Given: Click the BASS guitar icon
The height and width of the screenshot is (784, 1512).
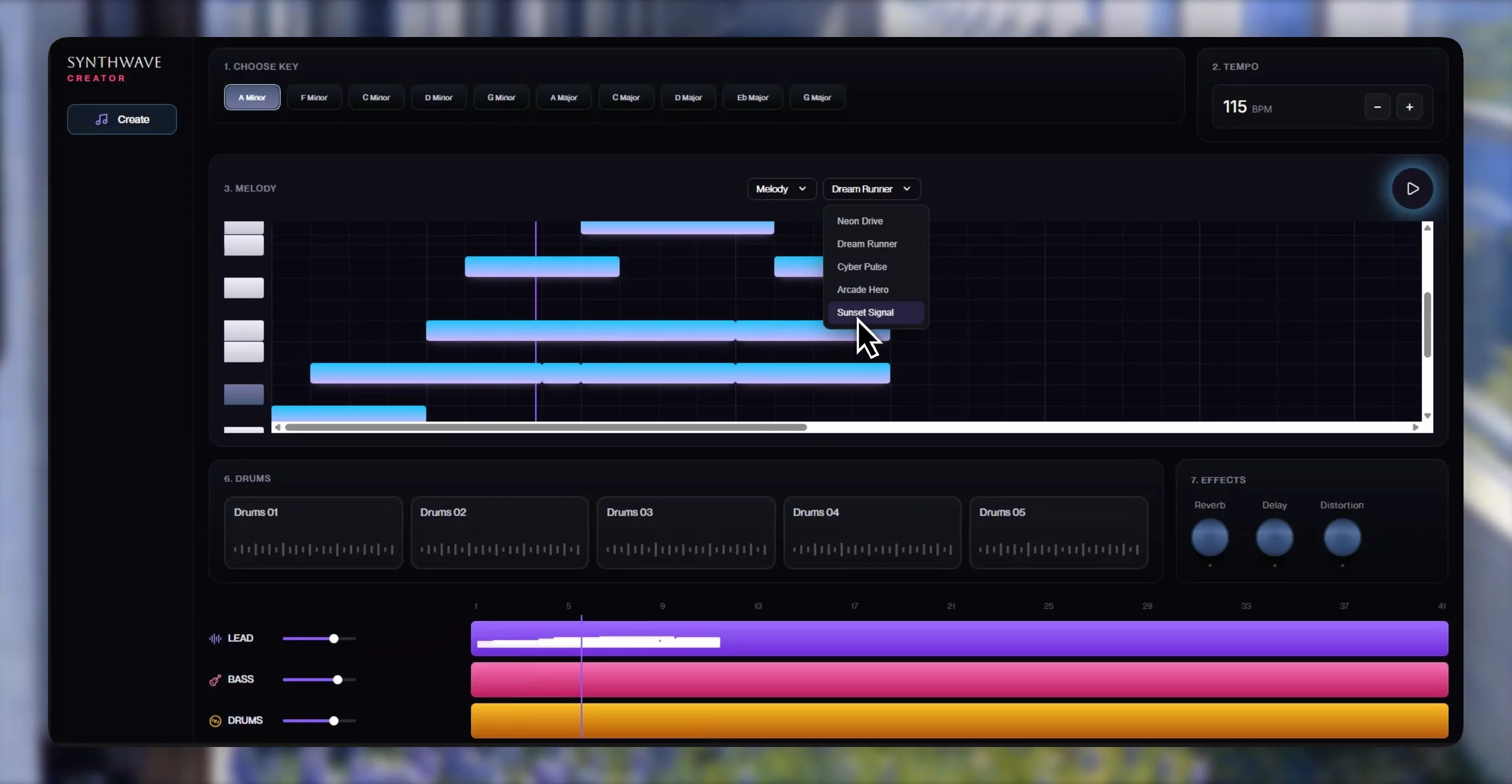Looking at the screenshot, I should point(215,679).
